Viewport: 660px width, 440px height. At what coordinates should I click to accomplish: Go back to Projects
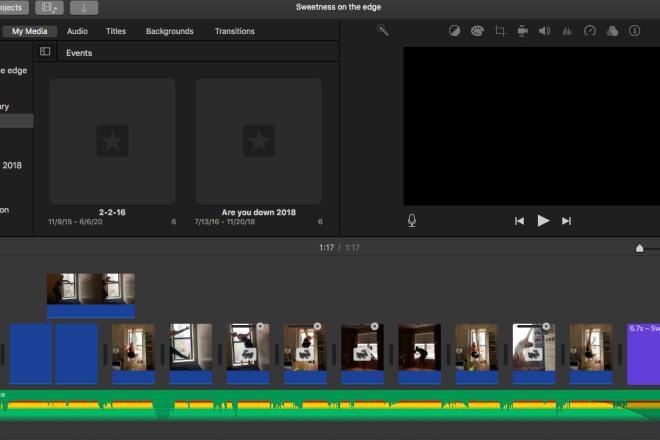tap(13, 8)
